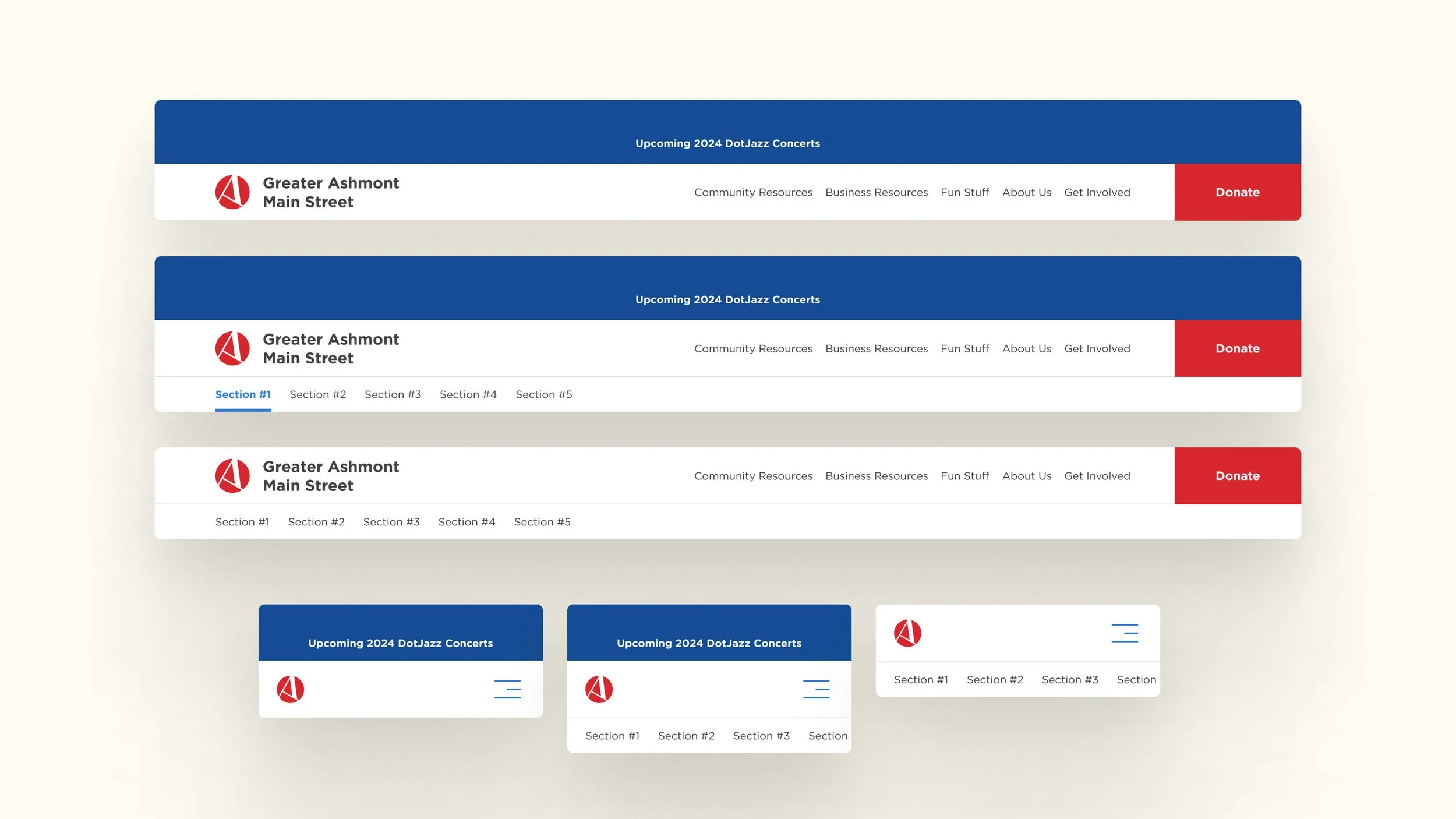Select Section #2 in middle mobile card
The height and width of the screenshot is (819, 1456).
click(x=686, y=736)
